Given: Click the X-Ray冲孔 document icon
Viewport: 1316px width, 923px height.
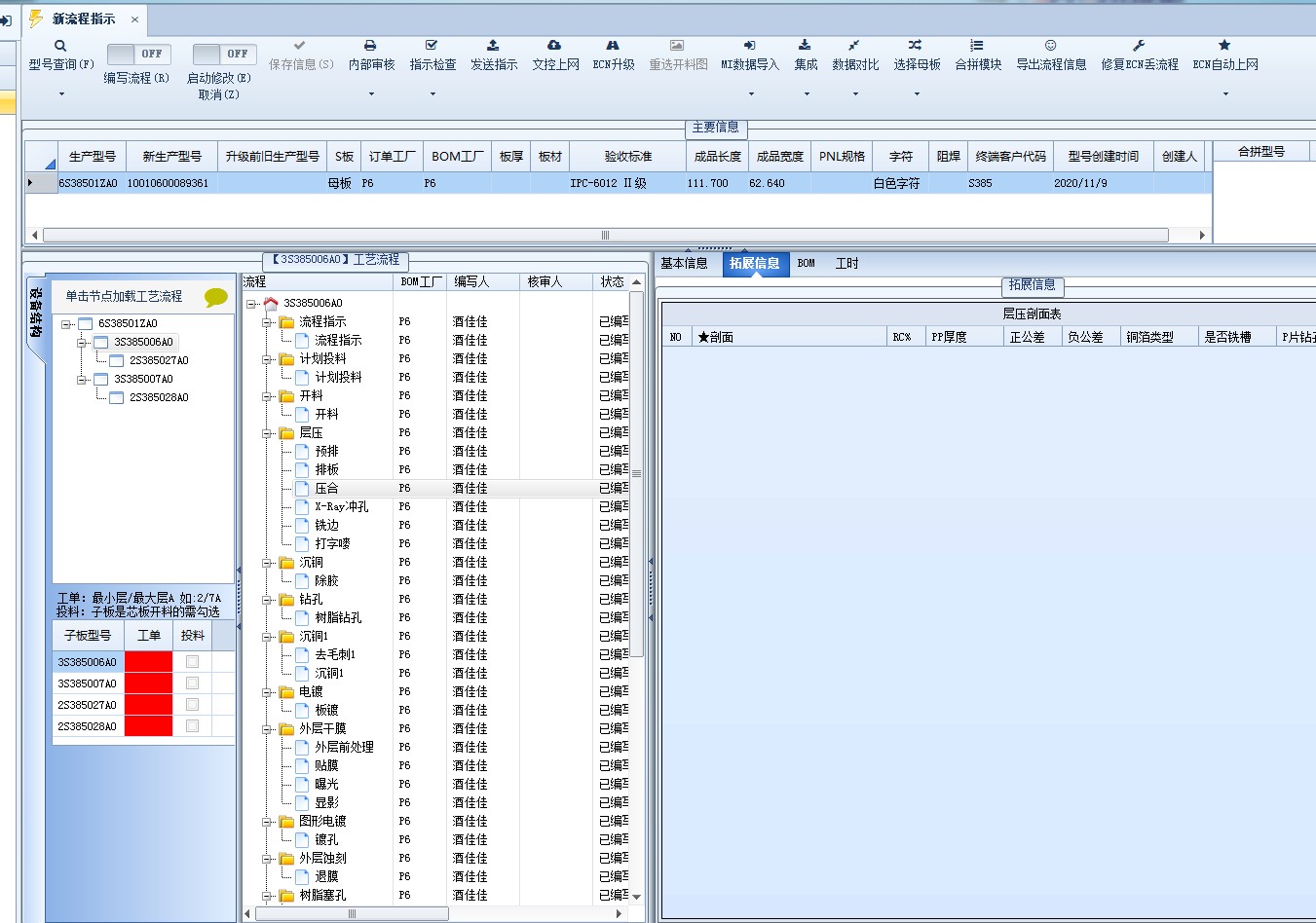Looking at the screenshot, I should pyautogui.click(x=302, y=506).
